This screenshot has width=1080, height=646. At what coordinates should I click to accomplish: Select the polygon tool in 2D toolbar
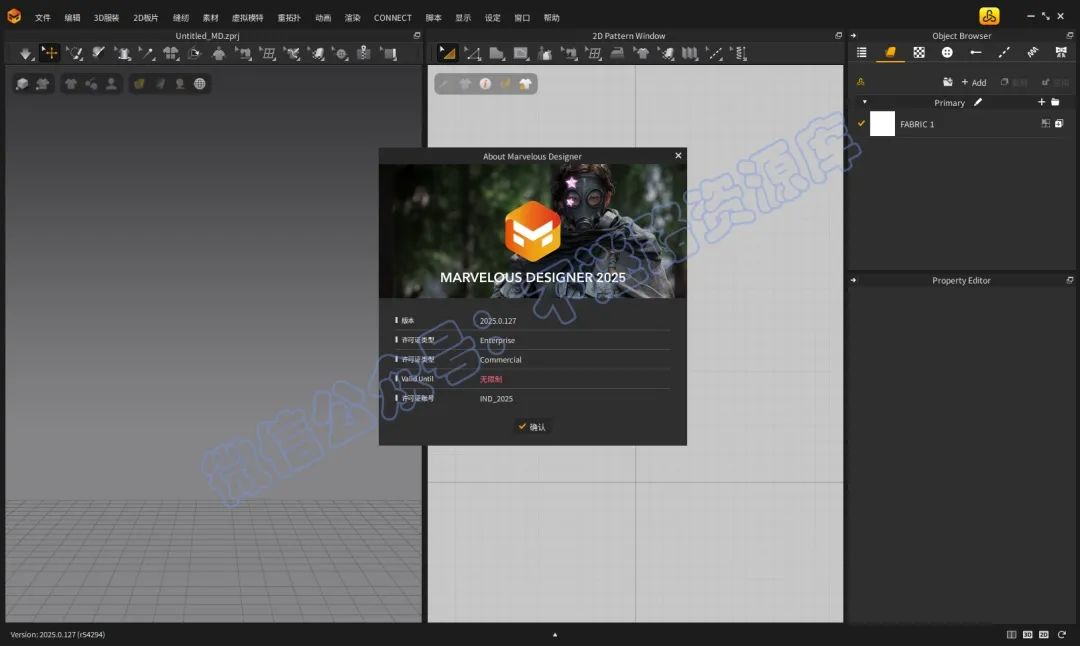(x=496, y=53)
